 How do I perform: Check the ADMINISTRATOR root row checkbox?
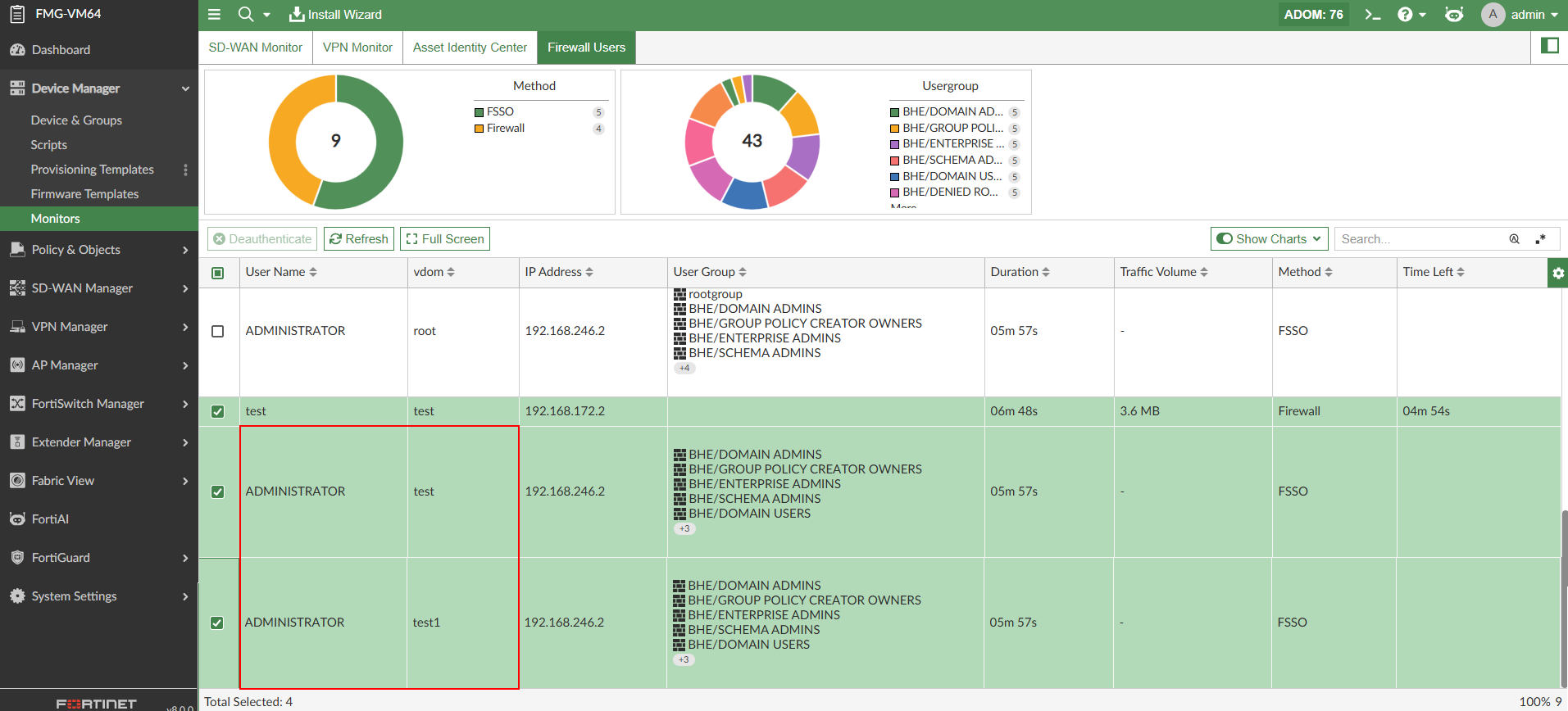pyautogui.click(x=218, y=332)
